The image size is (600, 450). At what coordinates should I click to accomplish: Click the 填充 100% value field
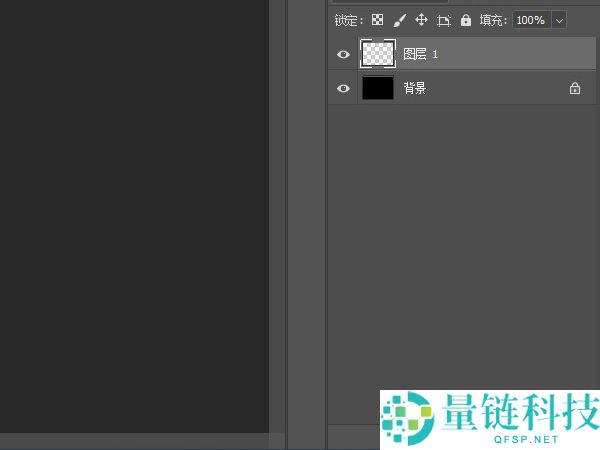click(530, 20)
